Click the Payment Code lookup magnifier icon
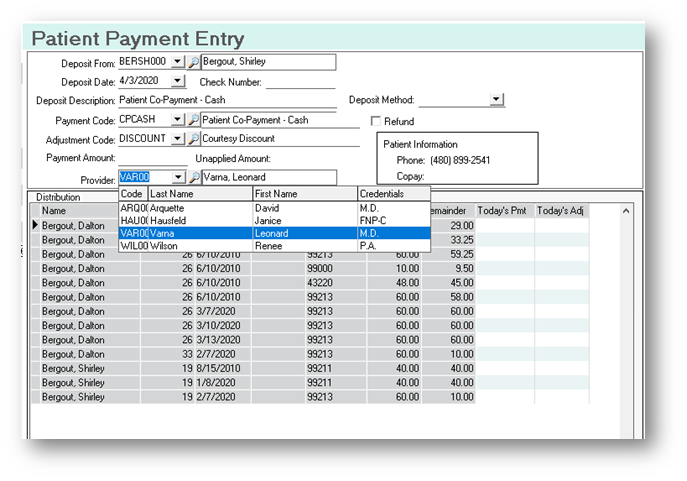Image resolution: width=687 pixels, height=481 pixels. click(x=194, y=120)
